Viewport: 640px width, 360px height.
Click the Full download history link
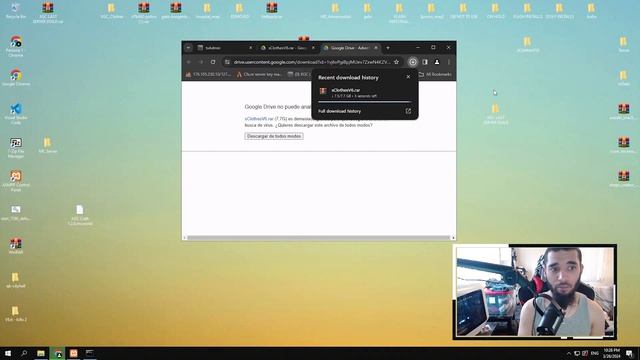click(x=340, y=111)
